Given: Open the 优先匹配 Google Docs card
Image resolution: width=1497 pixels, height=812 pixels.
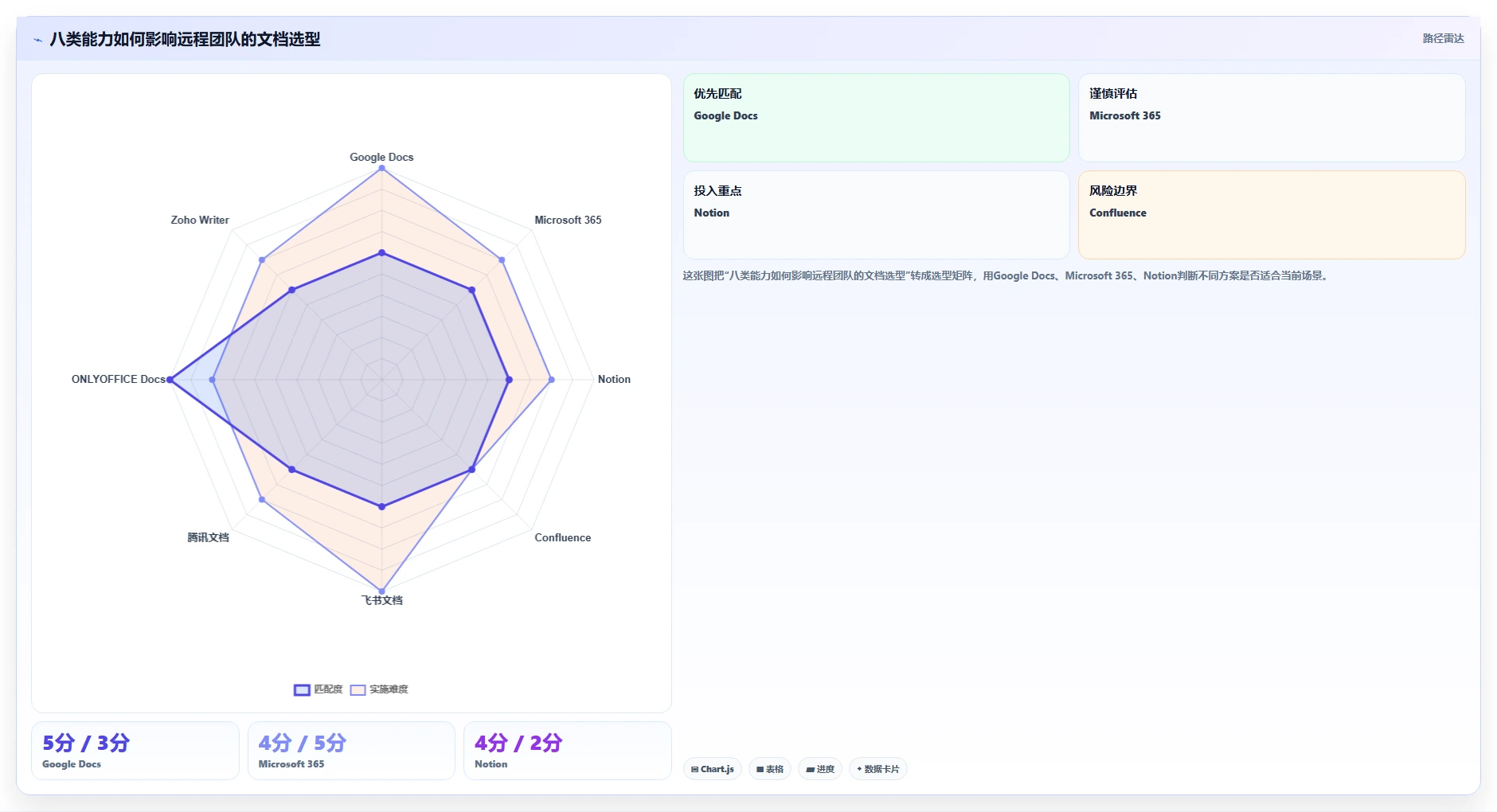Looking at the screenshot, I should click(876, 118).
